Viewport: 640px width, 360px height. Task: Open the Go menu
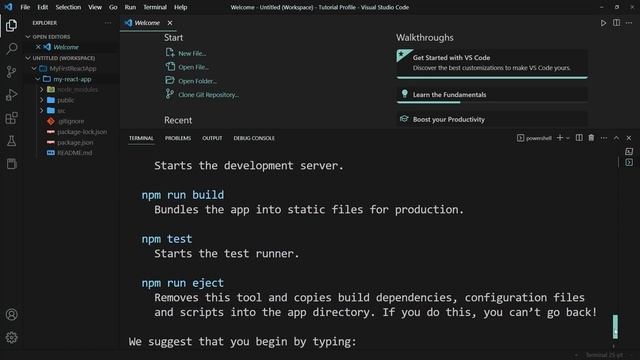point(113,7)
